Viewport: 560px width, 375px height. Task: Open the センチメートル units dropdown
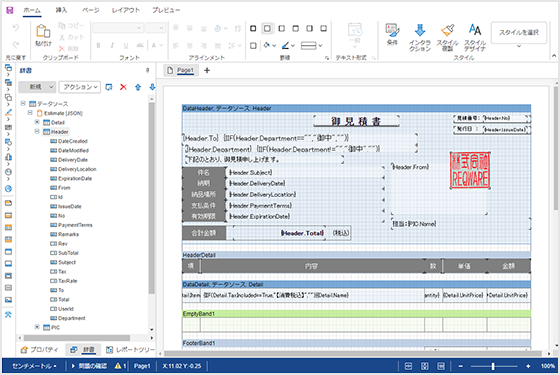click(34, 366)
